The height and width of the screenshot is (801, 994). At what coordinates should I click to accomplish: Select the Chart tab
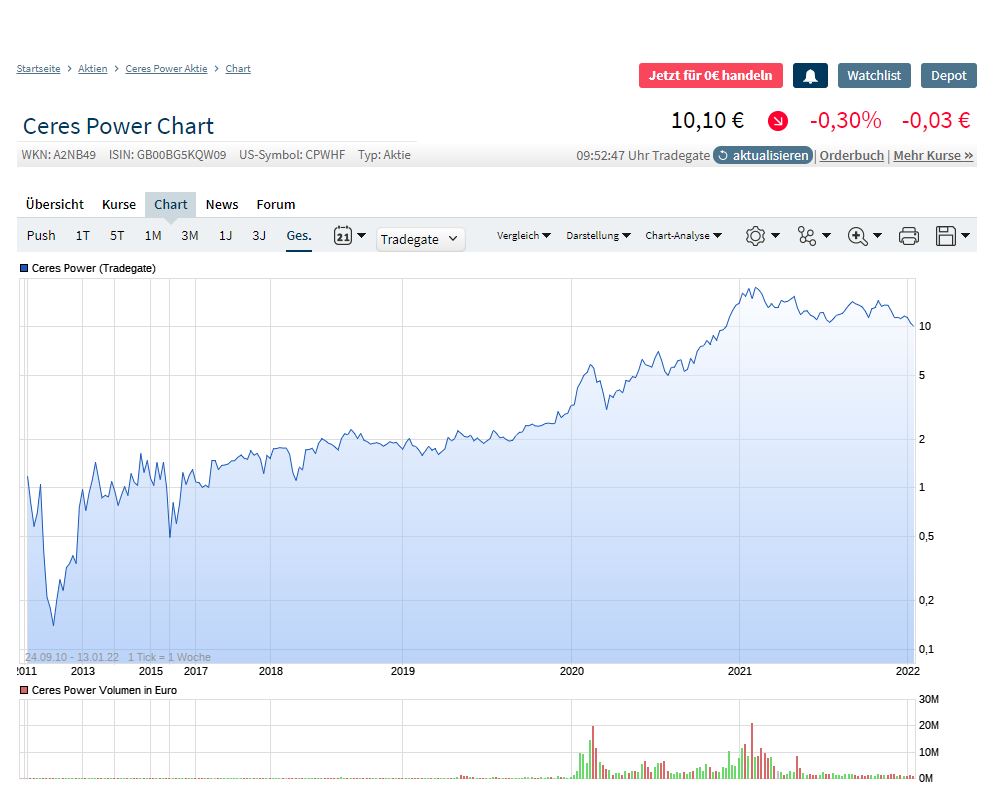click(x=171, y=205)
